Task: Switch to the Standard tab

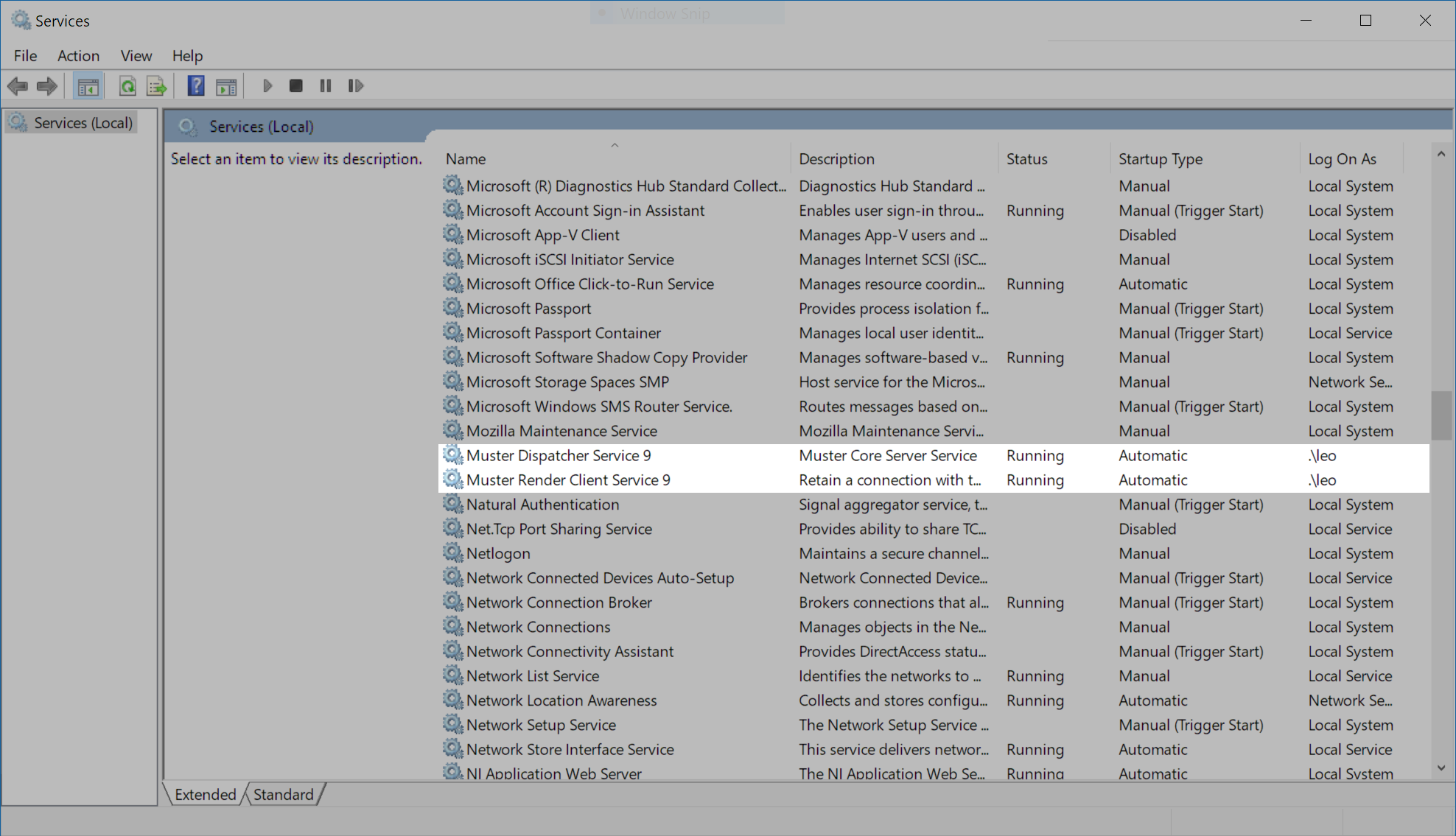Action: (284, 794)
